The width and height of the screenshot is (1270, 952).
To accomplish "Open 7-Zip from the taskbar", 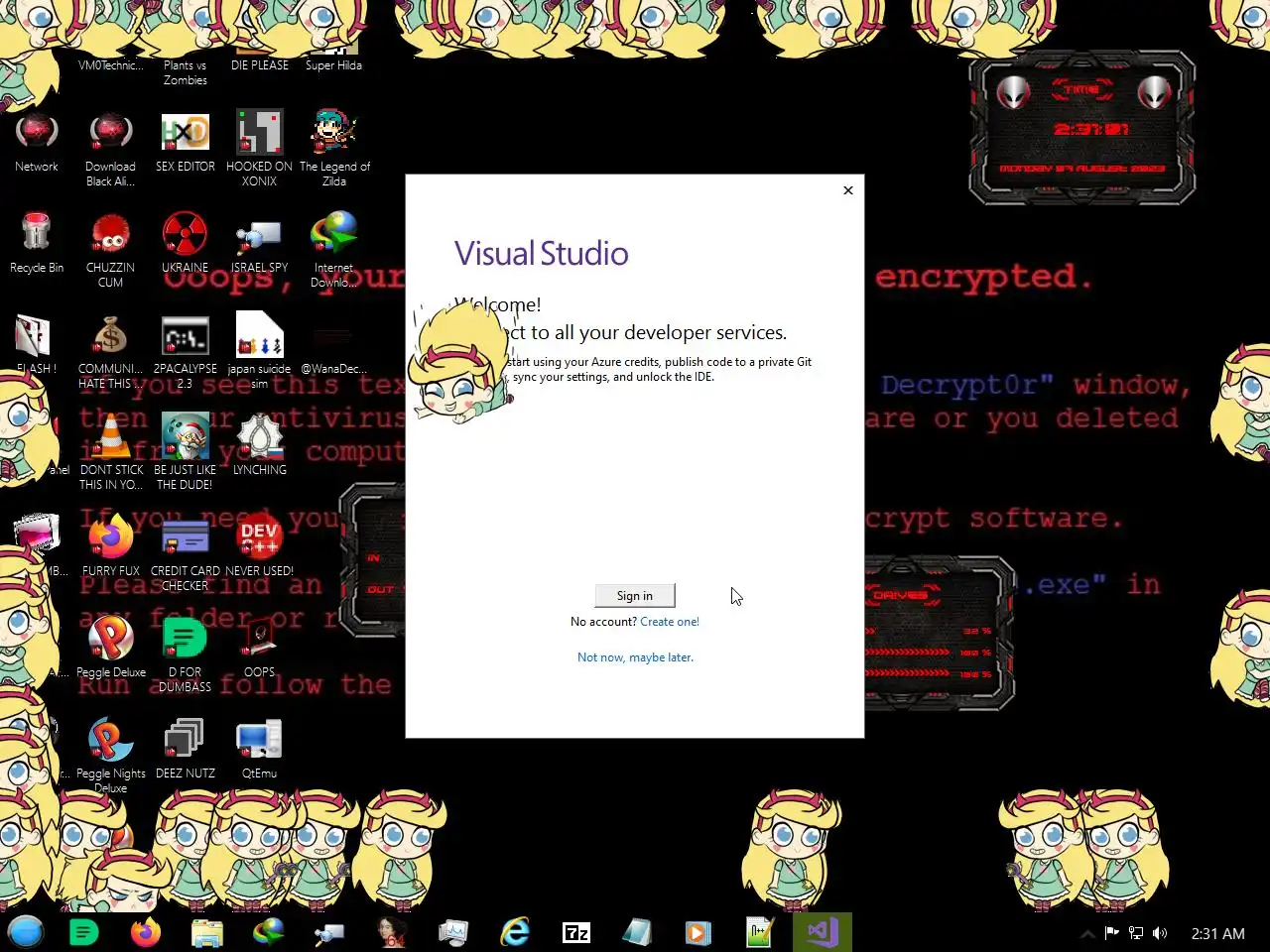I will [576, 932].
